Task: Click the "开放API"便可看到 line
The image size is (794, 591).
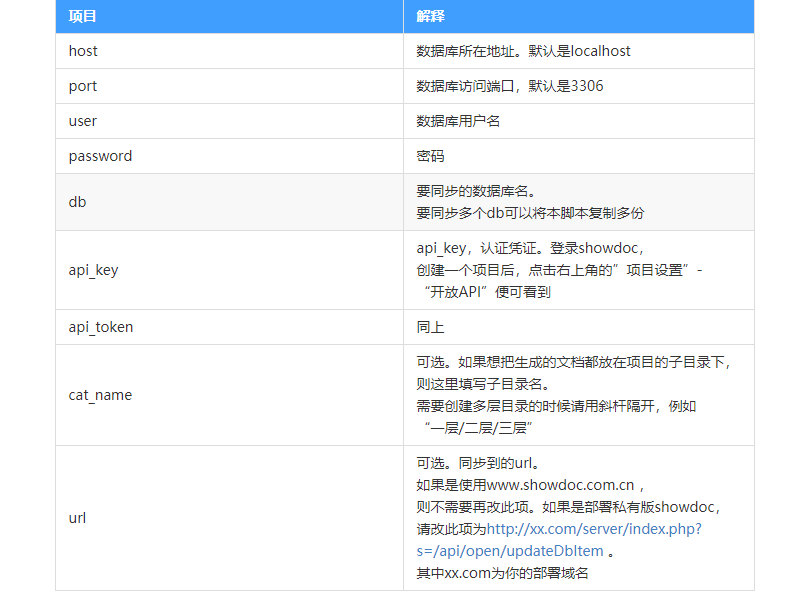Action: click(x=487, y=292)
